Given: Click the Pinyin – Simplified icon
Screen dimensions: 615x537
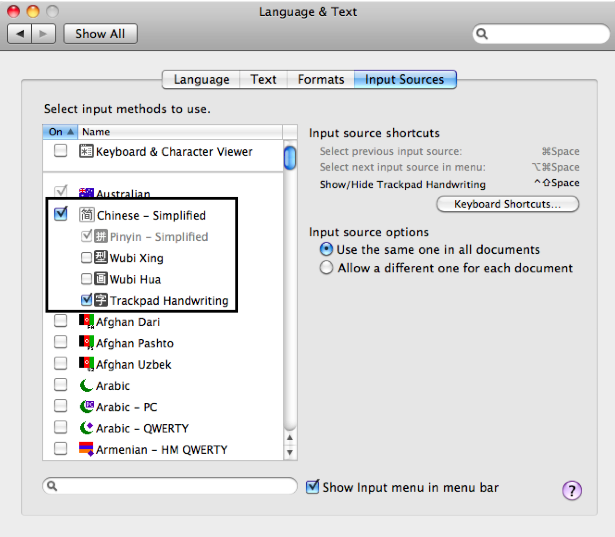Looking at the screenshot, I should tap(101, 236).
